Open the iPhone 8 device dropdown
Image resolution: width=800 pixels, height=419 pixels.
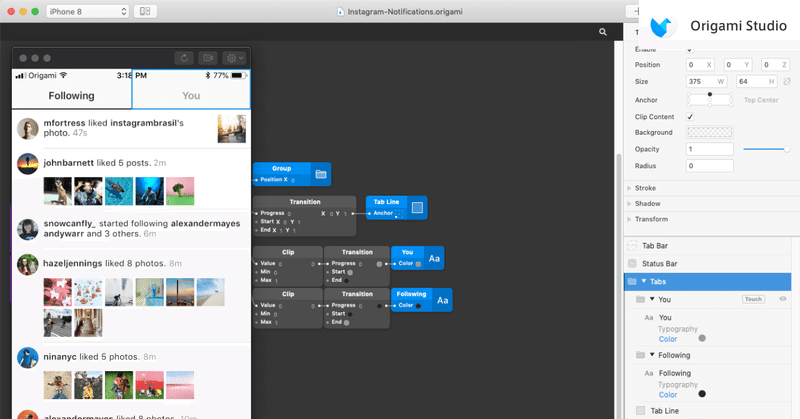click(87, 11)
